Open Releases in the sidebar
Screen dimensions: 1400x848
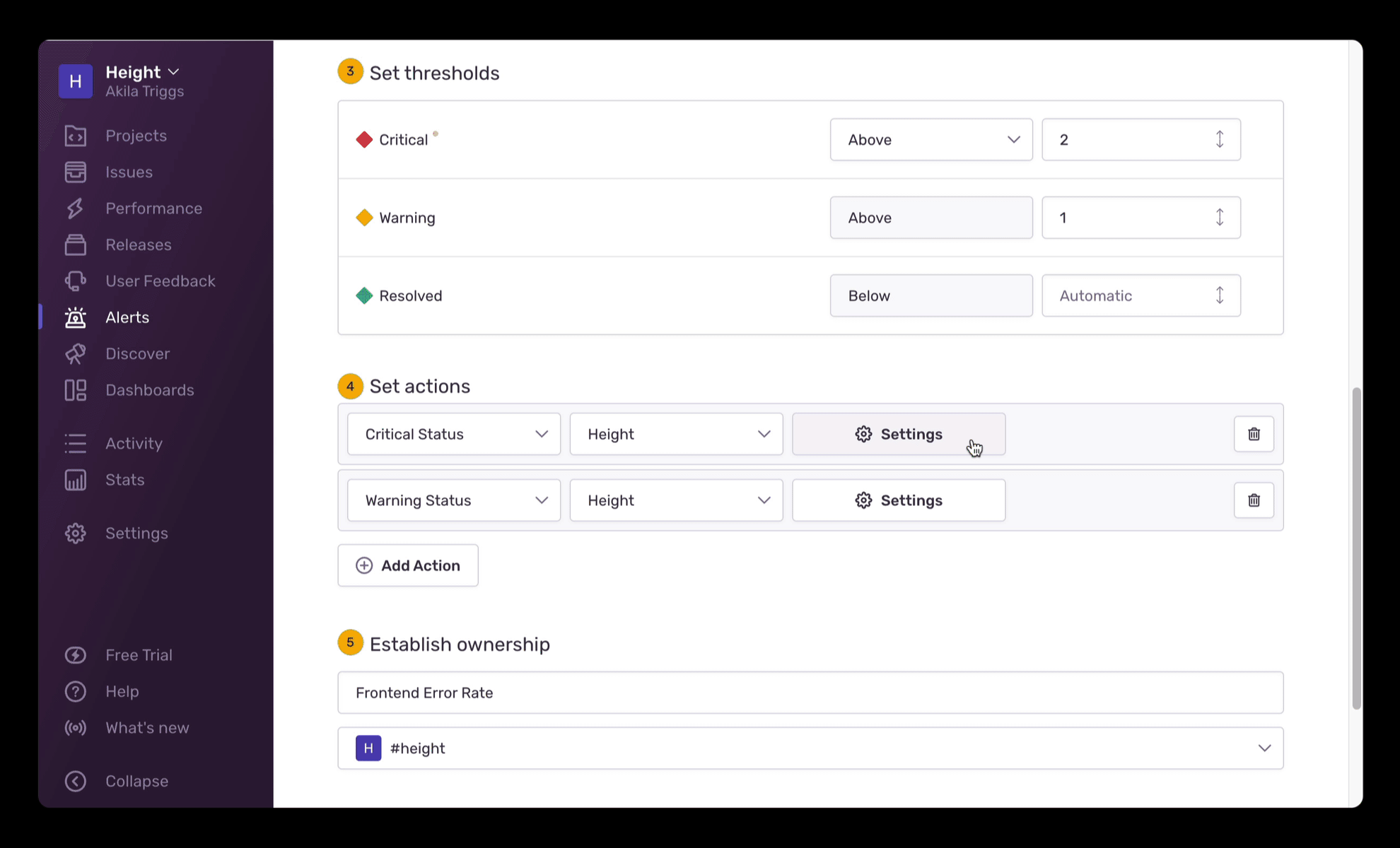coord(139,245)
